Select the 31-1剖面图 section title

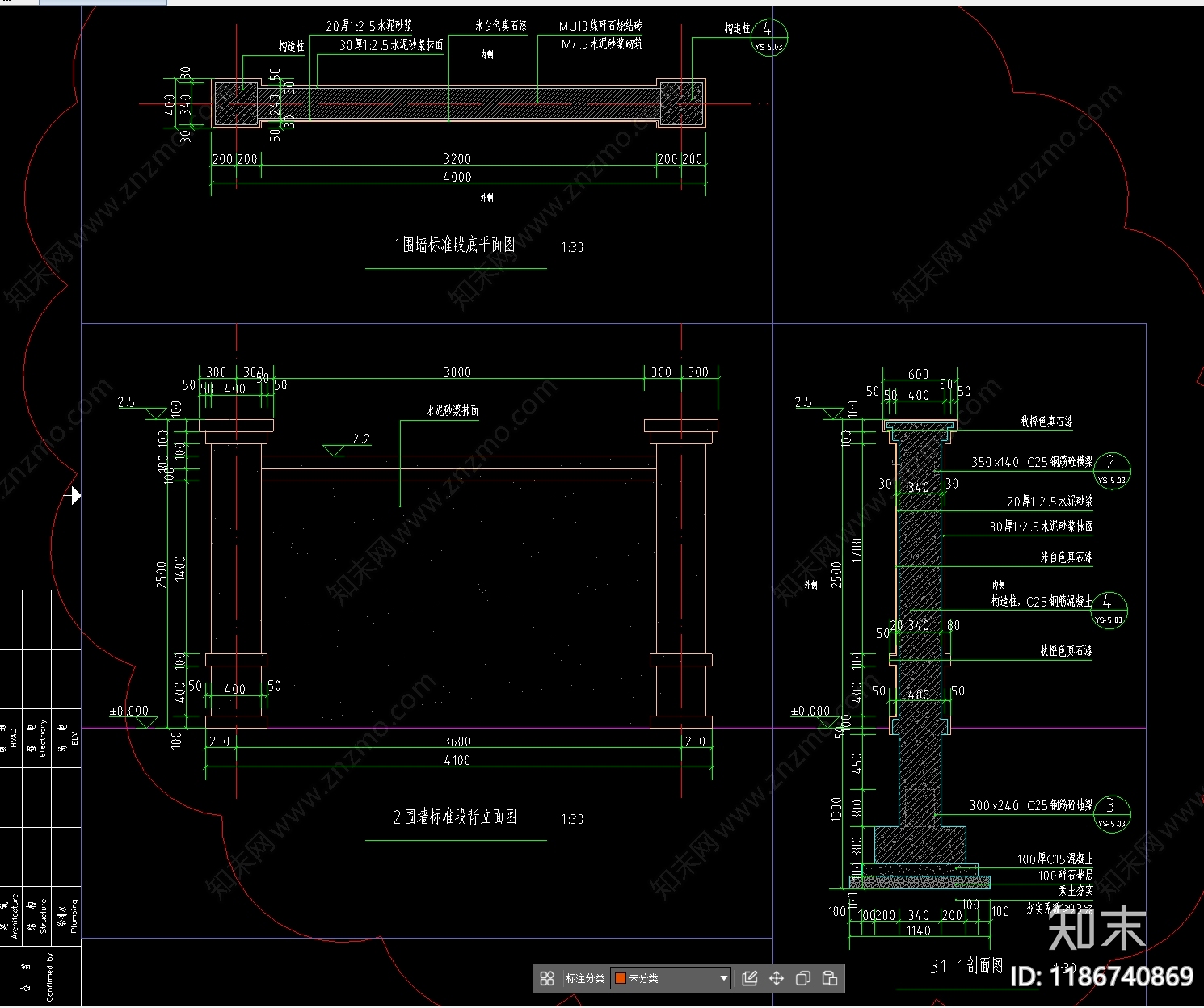click(966, 966)
